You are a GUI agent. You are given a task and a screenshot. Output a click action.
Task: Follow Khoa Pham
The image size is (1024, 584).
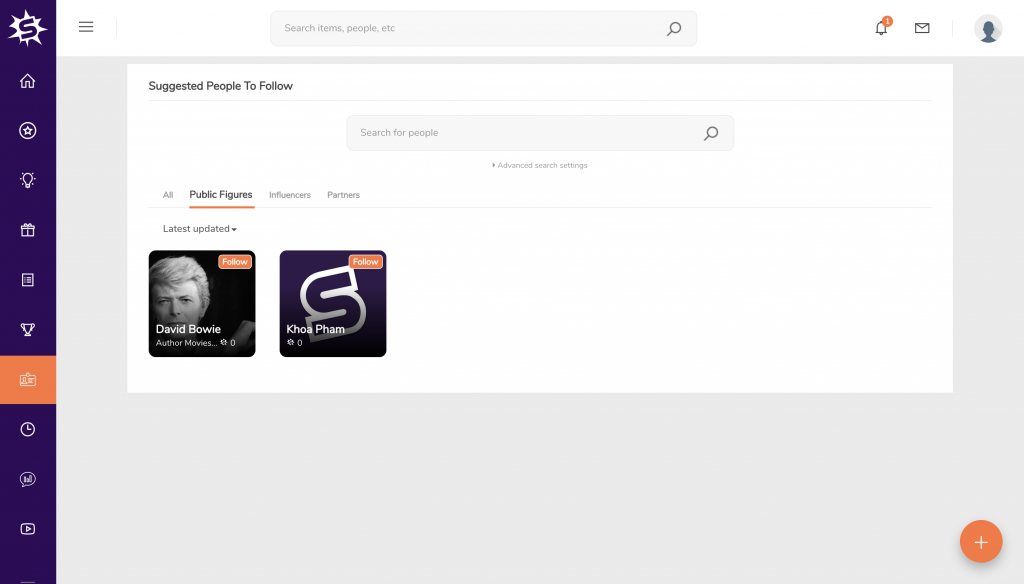365,261
